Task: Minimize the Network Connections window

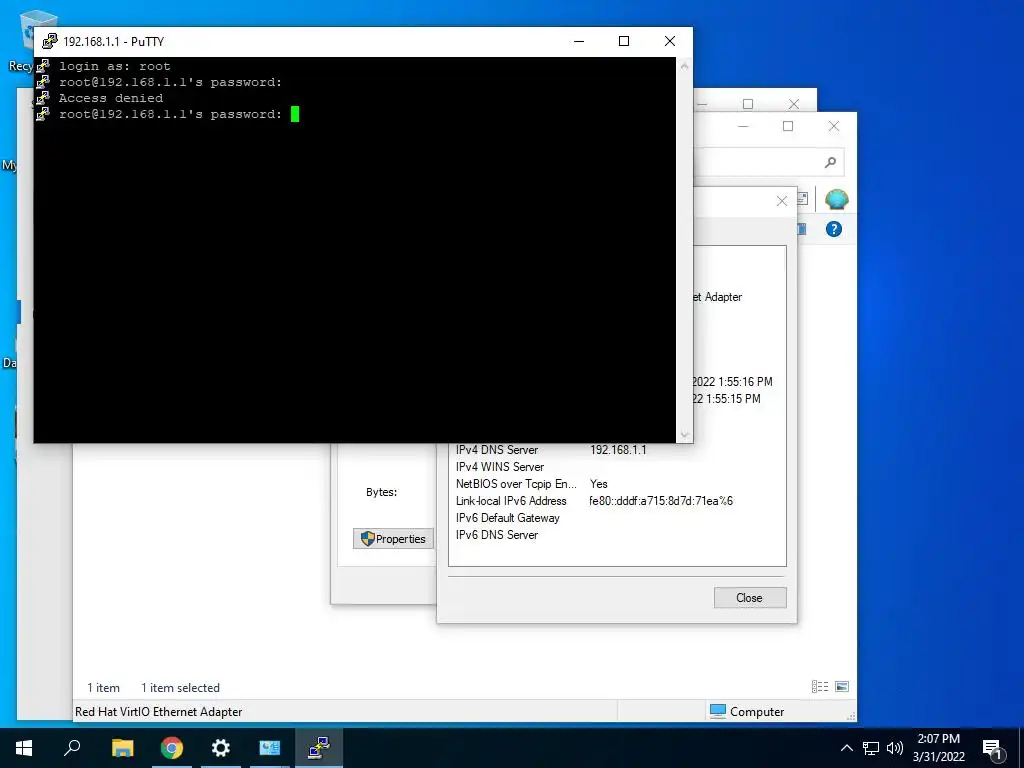Action: [x=743, y=126]
